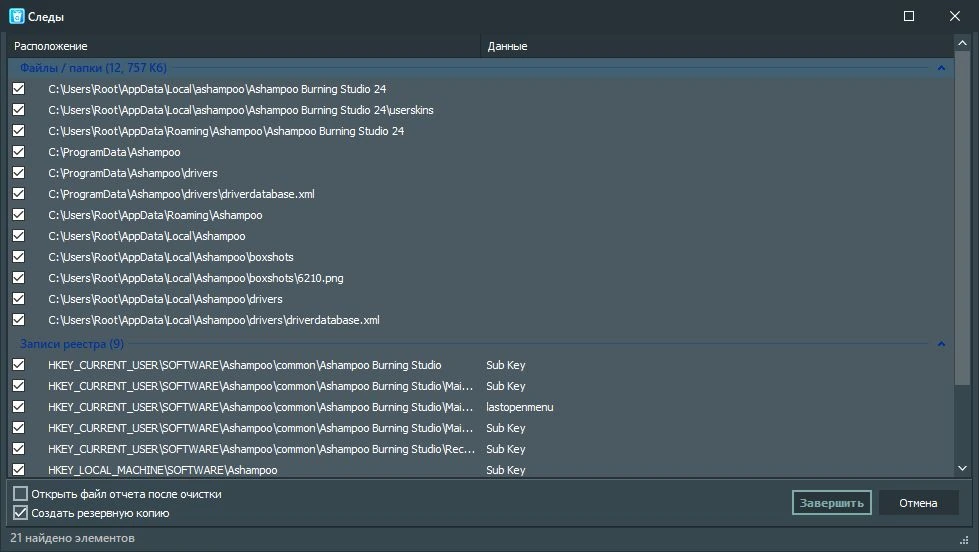Image resolution: width=979 pixels, height=552 pixels.
Task: Uncheck the userskins folder entry
Action: pos(19,110)
